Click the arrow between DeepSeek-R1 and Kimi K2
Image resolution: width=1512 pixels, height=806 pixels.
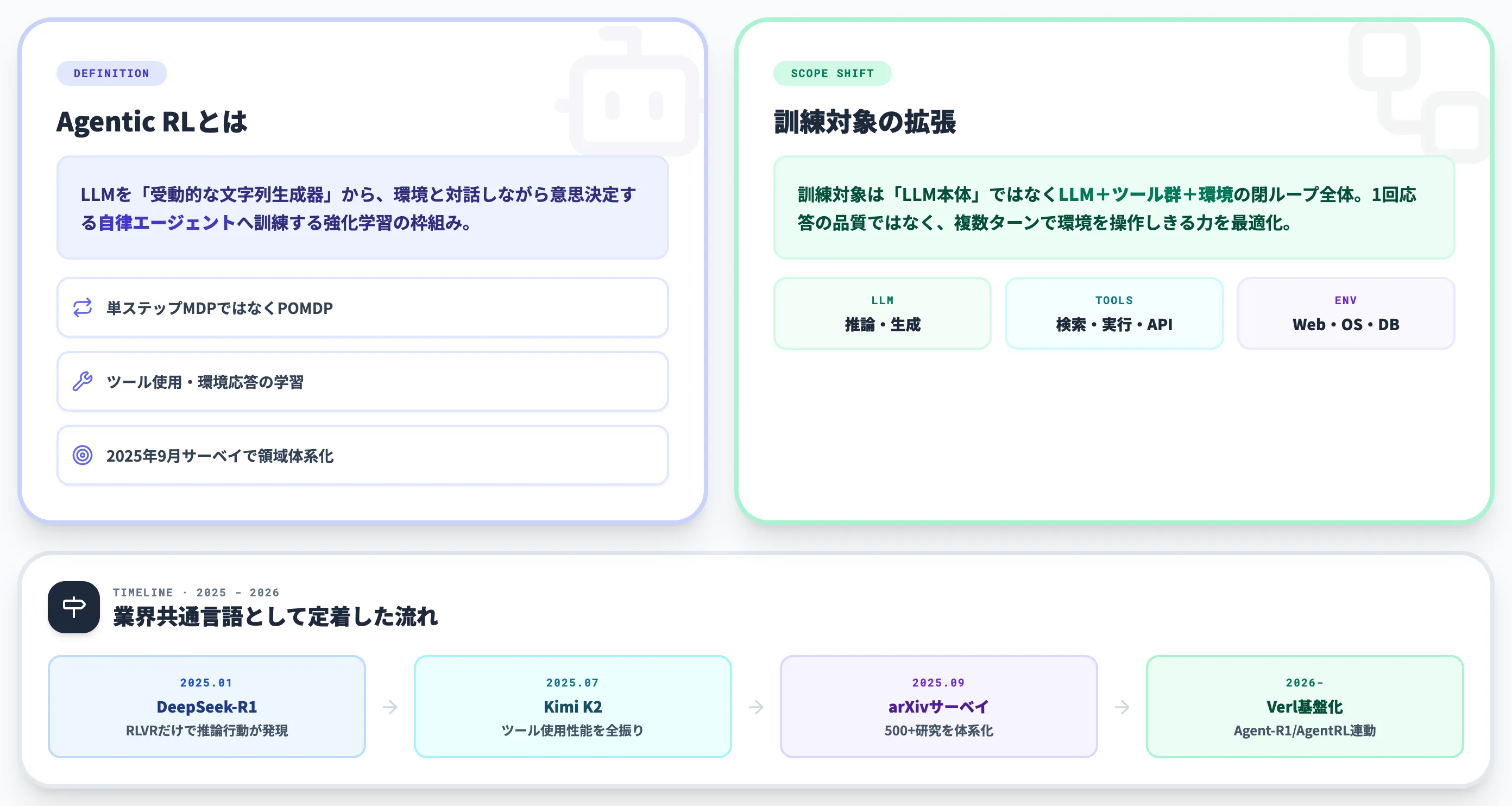click(390, 707)
